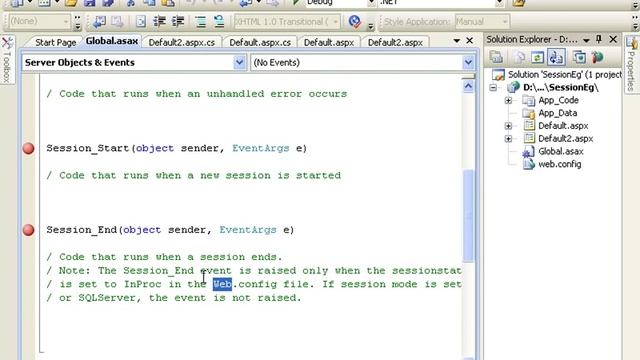The width and height of the screenshot is (640, 360).
Task: Click the editor split bar above scrollbar
Action: 468,76
